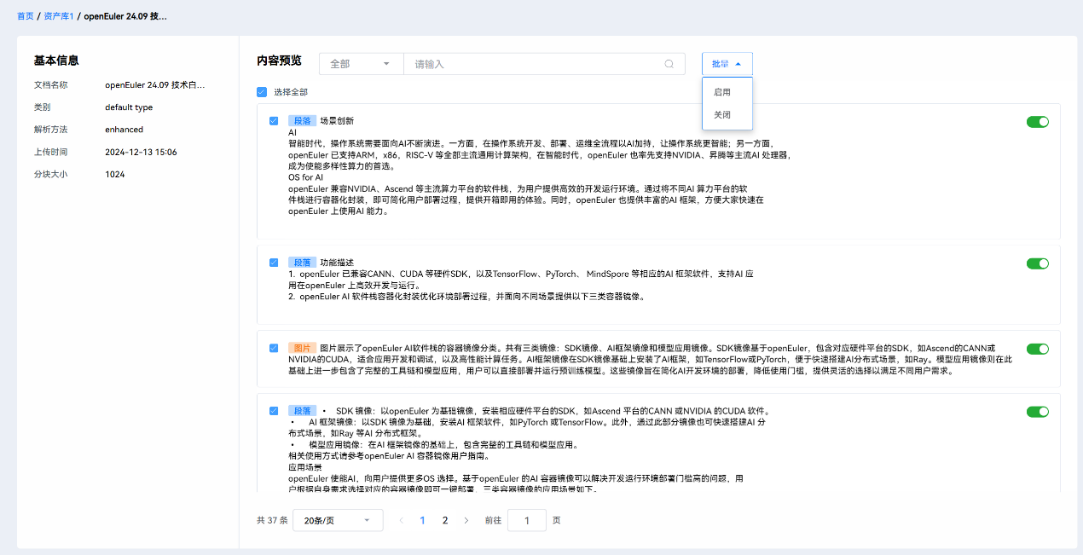This screenshot has height=555, width=1083.
Task: Focus the 前往 page number field
Action: 527,520
